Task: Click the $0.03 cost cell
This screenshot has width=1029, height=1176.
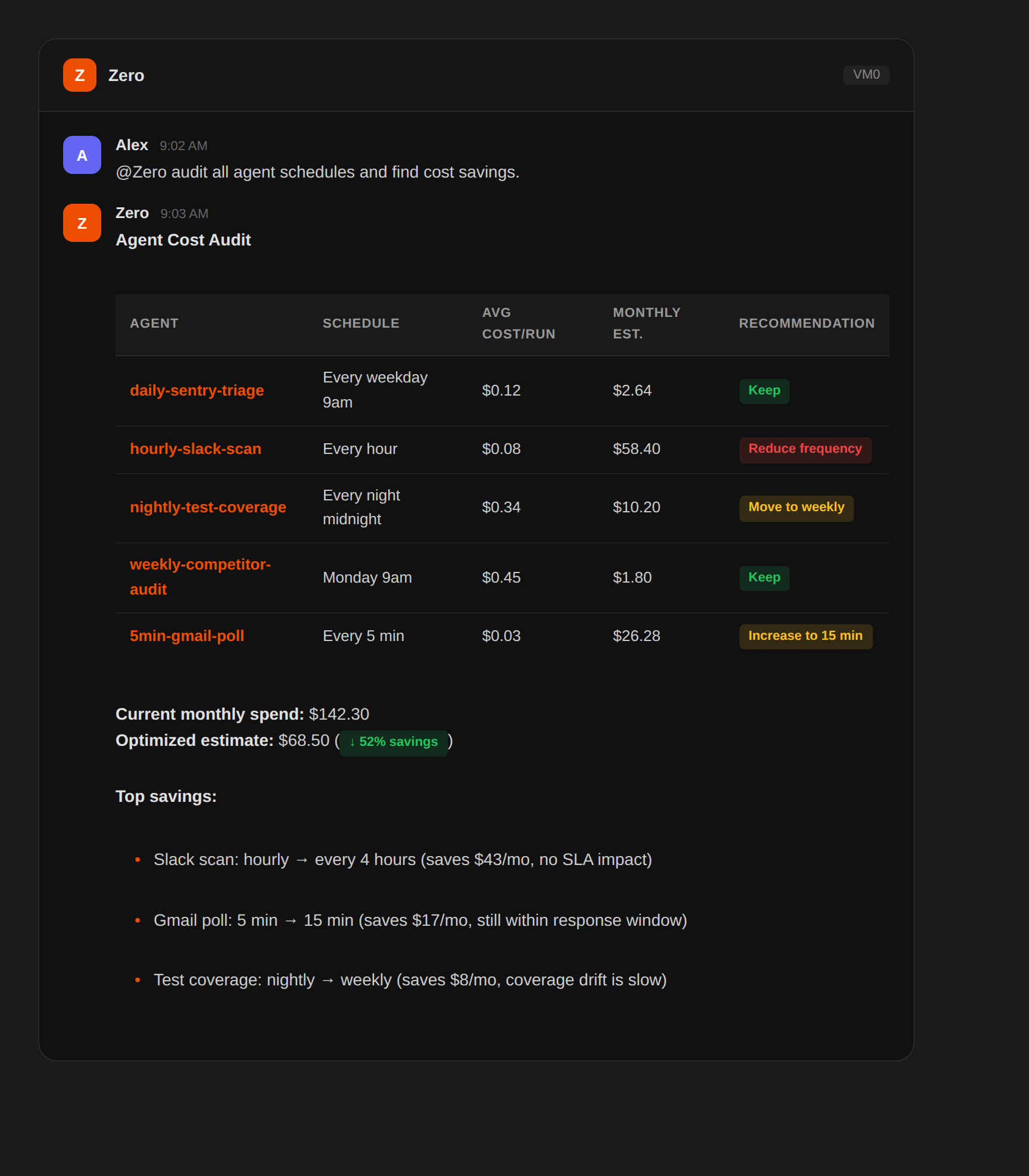Action: (501, 636)
